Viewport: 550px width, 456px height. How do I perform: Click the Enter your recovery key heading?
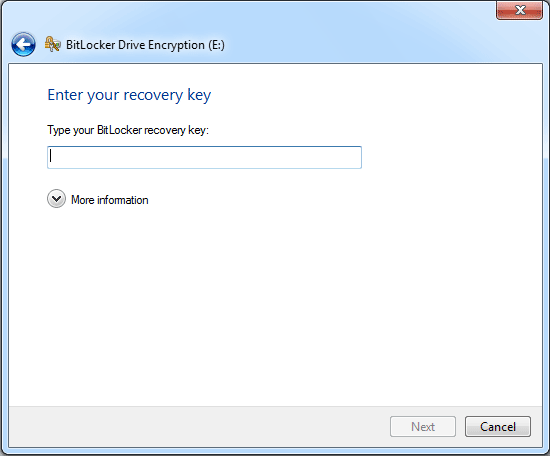click(129, 95)
